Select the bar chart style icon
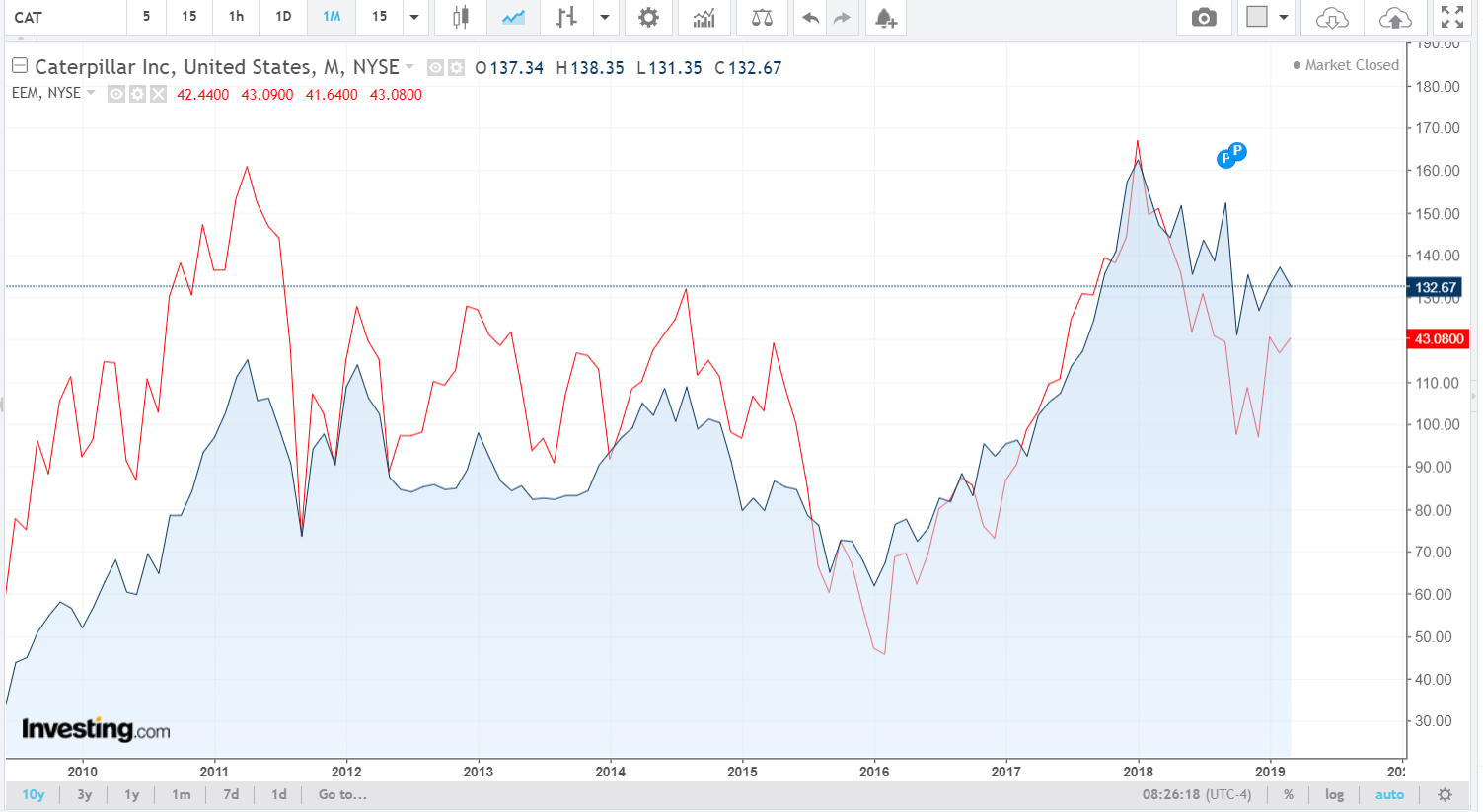1483x812 pixels. pyautogui.click(x=565, y=17)
